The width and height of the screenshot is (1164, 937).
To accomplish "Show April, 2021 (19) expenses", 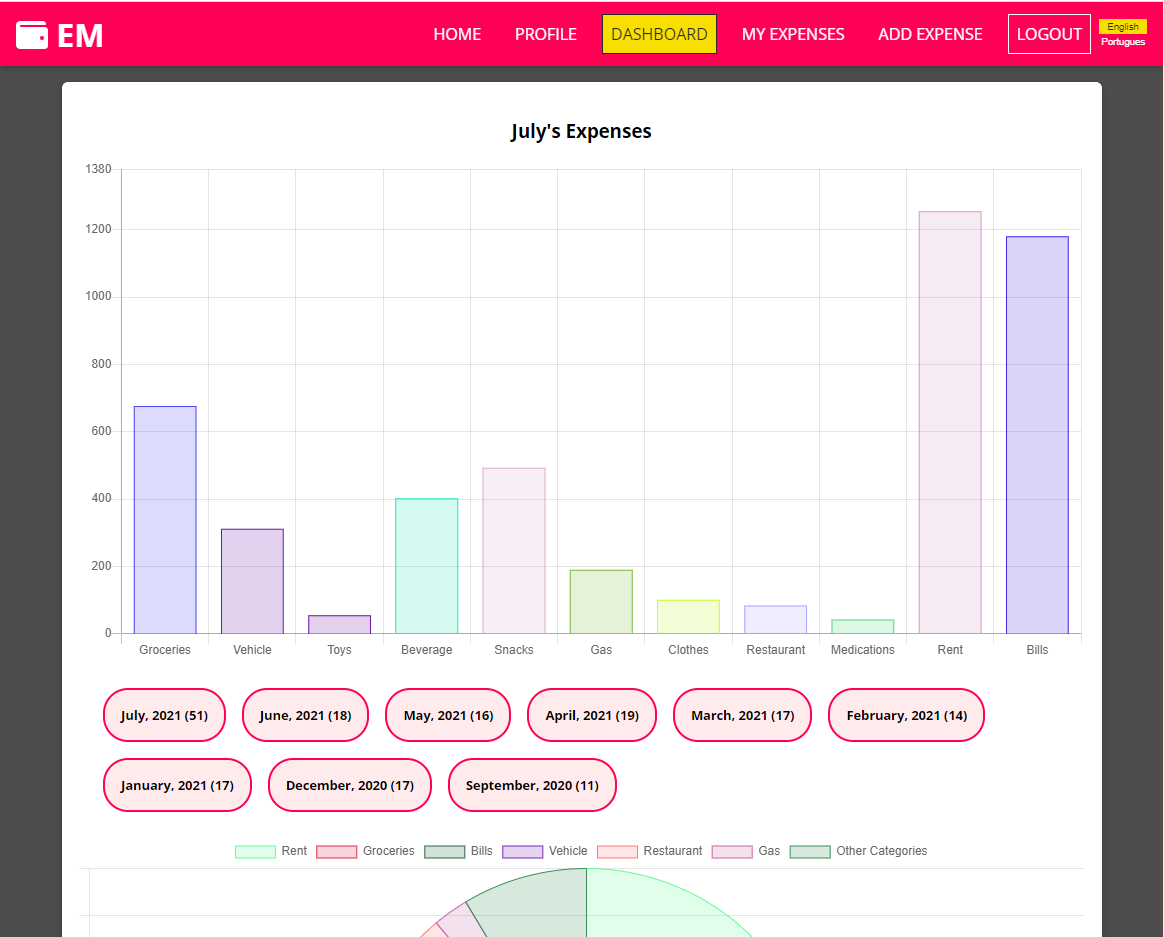I will click(592, 715).
